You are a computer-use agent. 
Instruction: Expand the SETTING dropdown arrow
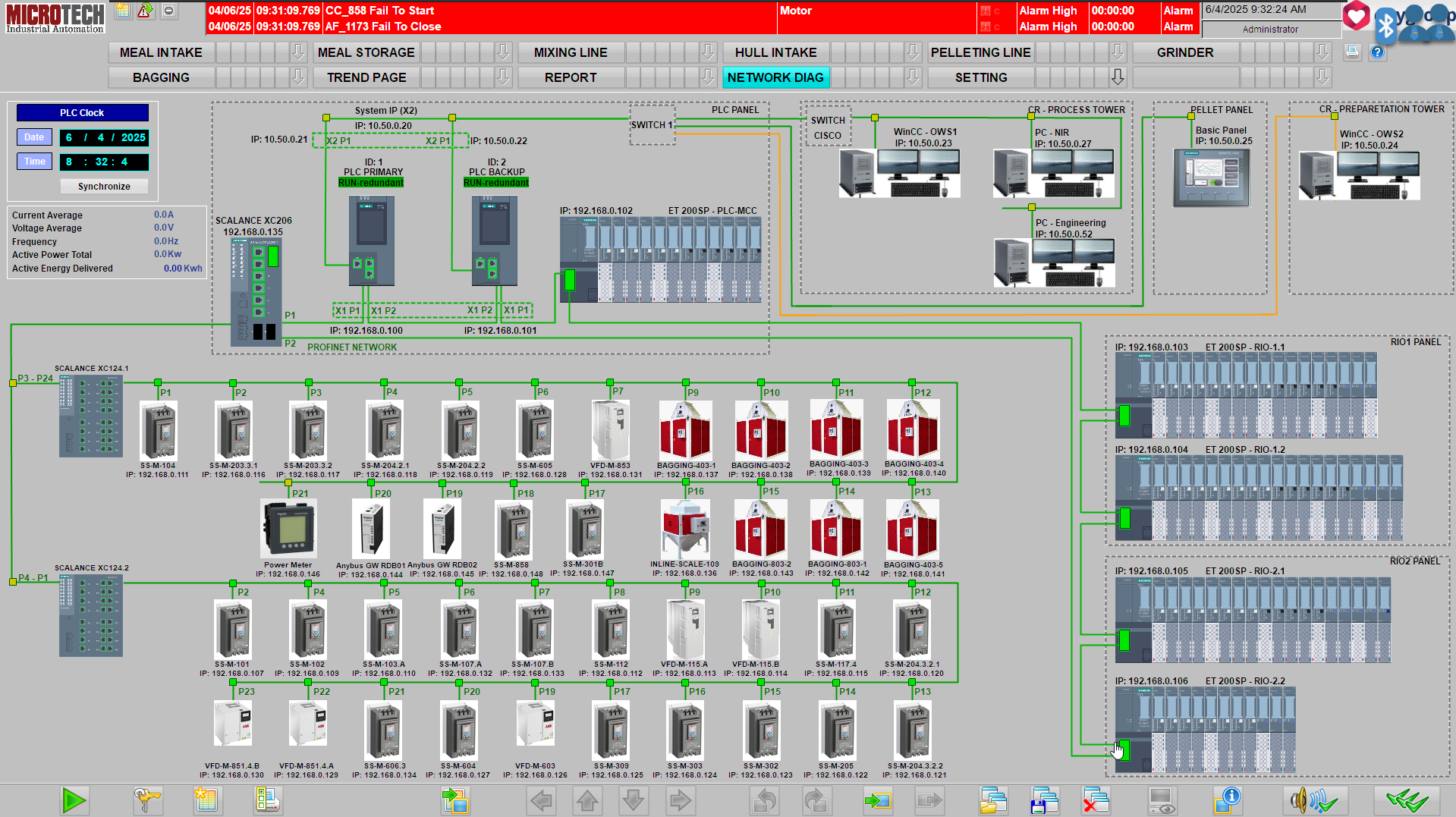(x=1117, y=77)
